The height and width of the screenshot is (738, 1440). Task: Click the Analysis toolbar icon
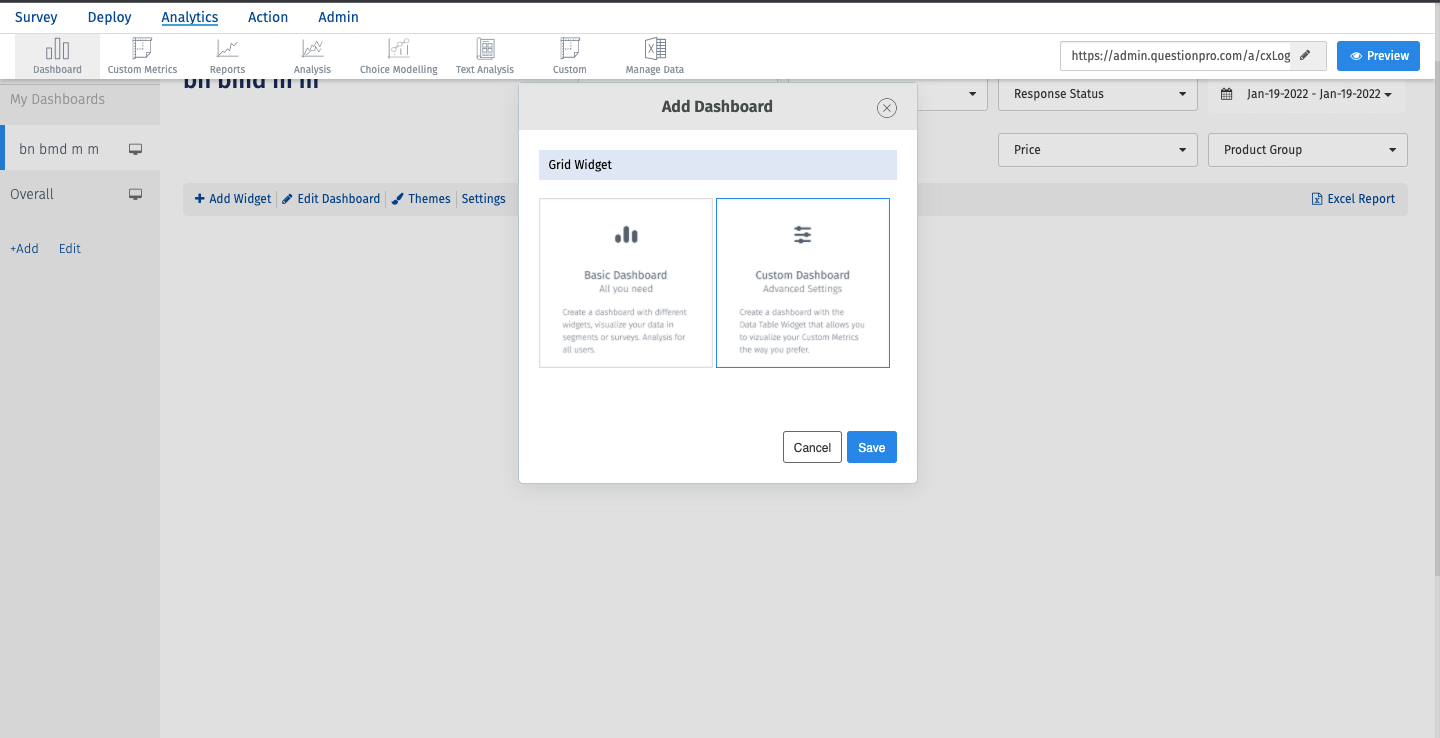point(312,54)
